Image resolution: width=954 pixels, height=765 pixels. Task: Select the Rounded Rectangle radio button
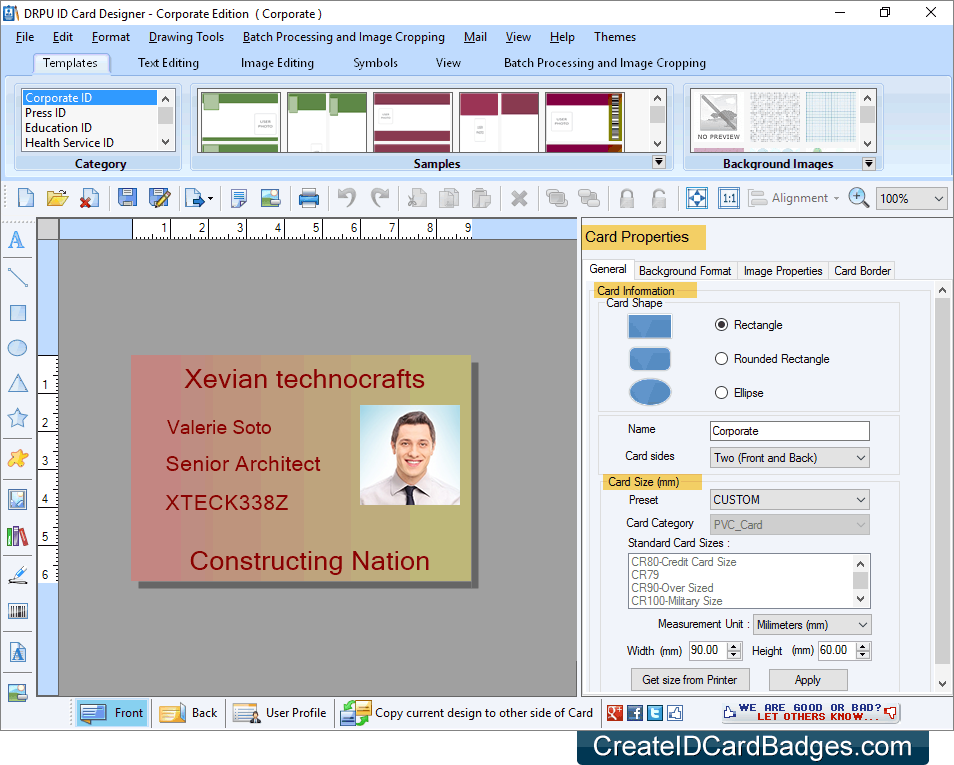[x=721, y=359]
